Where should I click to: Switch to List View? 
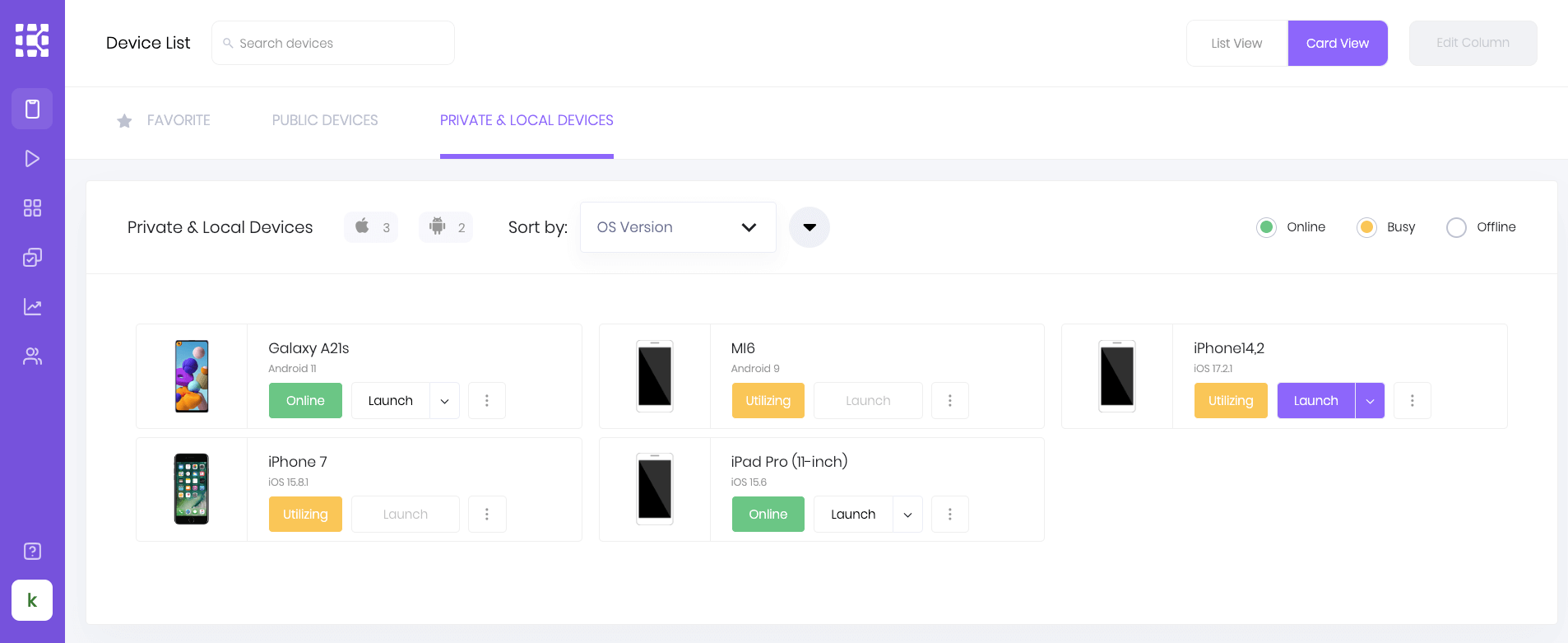tap(1236, 43)
